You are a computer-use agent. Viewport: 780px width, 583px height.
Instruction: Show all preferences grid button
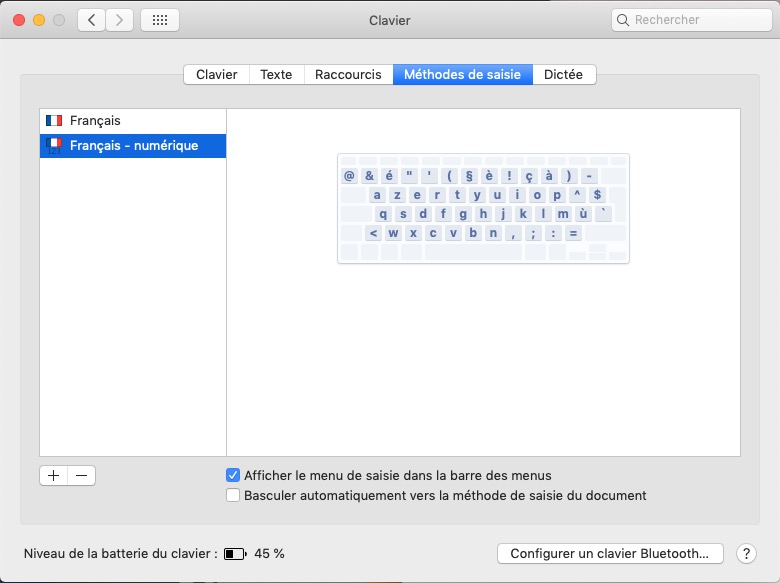tap(160, 20)
